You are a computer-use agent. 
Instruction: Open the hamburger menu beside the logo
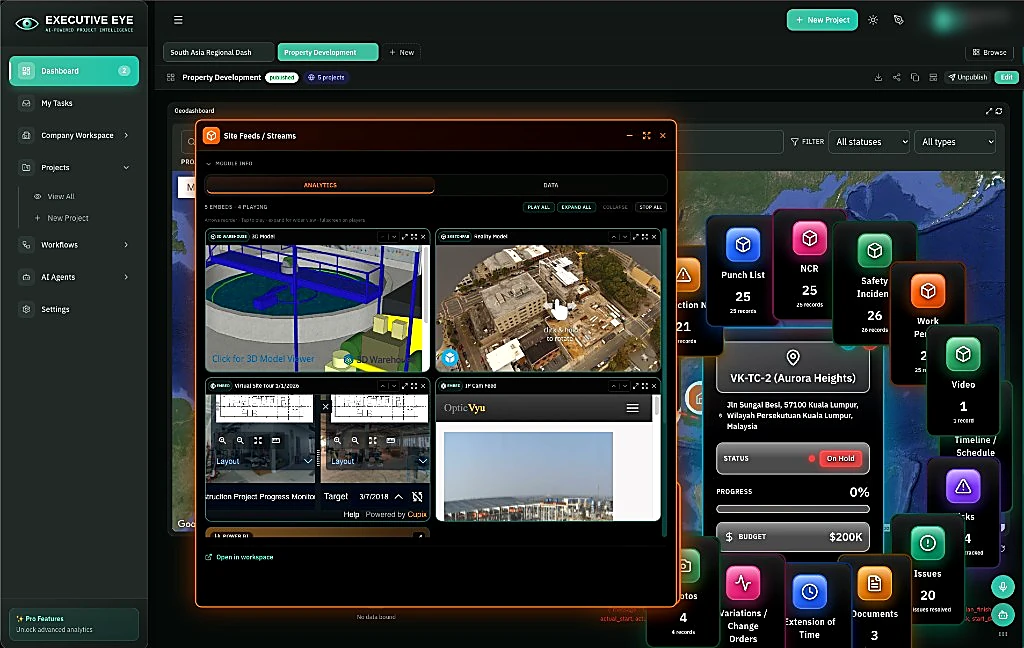178,20
